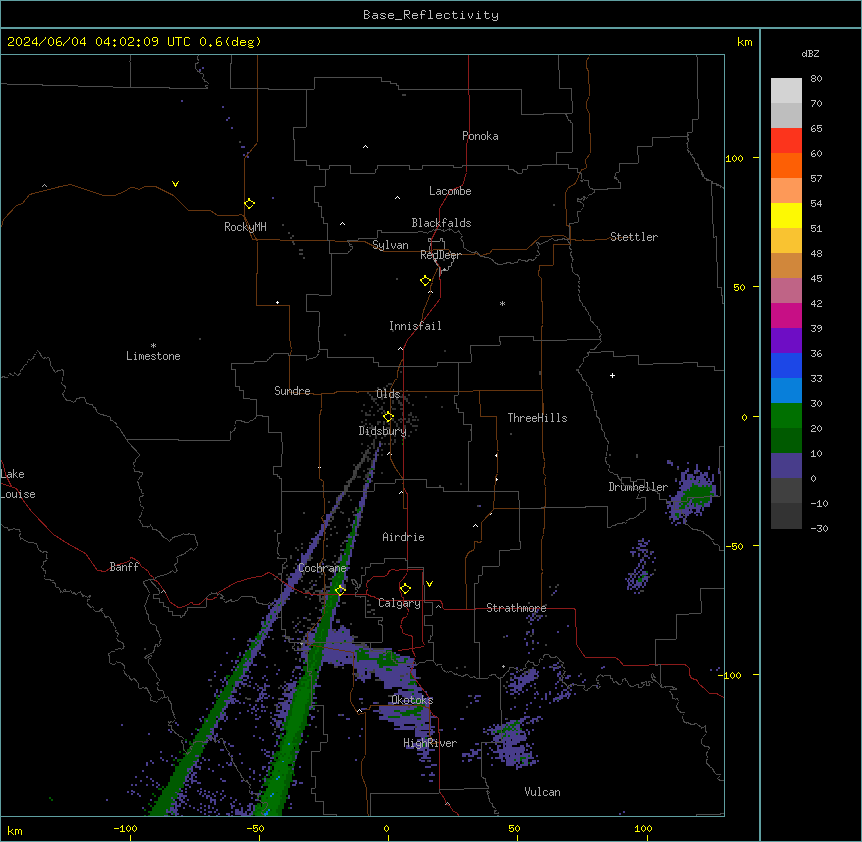Pick the light blue 30-33 dBZ swatch
This screenshot has height=842, width=862.
[786, 391]
